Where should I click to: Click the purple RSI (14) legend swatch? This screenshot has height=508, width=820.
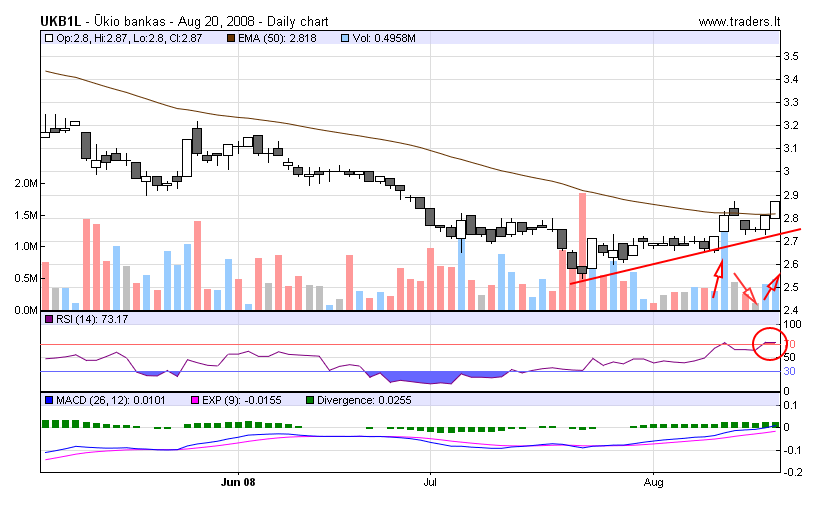click(49, 319)
